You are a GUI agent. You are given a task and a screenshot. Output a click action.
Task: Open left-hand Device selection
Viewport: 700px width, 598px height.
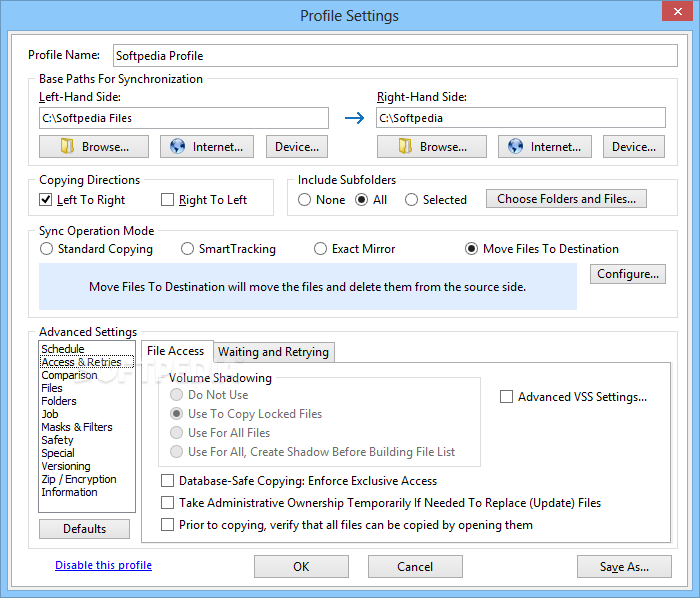pos(297,147)
